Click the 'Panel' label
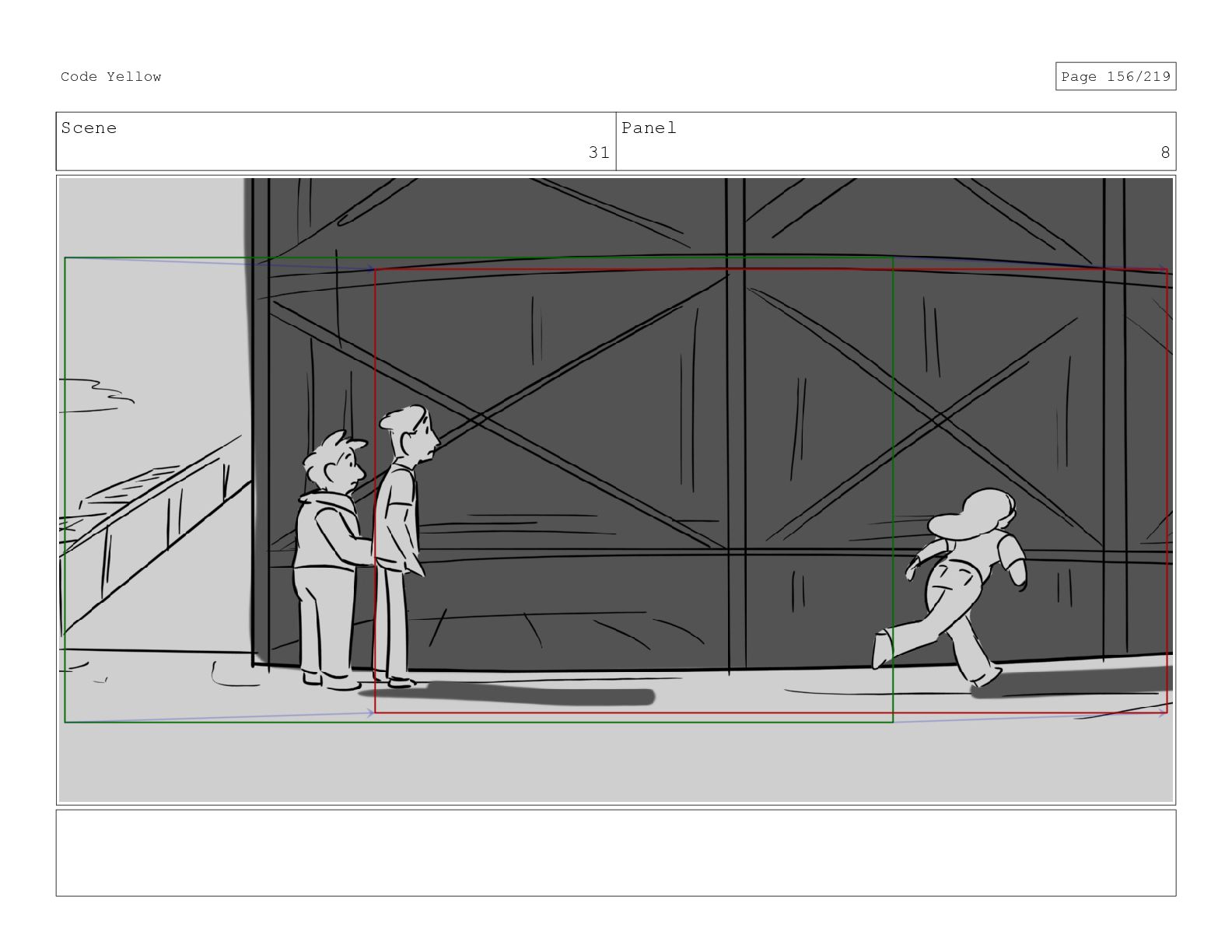Viewport: 1232px width, 952px height. click(x=649, y=128)
